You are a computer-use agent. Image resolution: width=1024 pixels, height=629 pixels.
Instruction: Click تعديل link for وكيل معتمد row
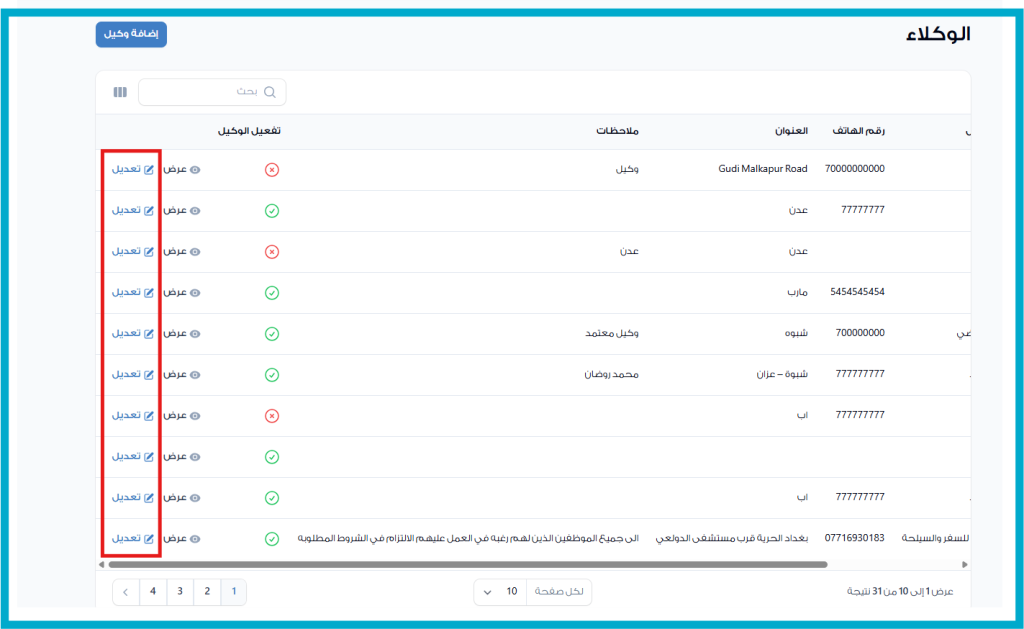click(126, 334)
